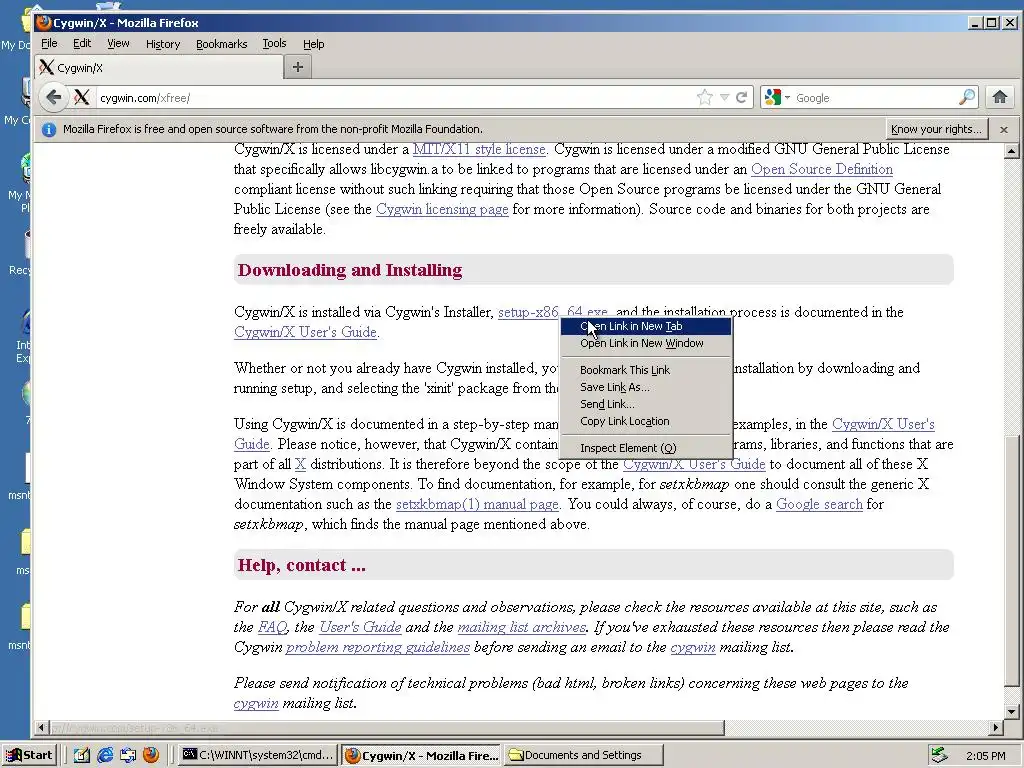Image resolution: width=1024 pixels, height=768 pixels.
Task: Open the History menu
Action: coord(163,44)
